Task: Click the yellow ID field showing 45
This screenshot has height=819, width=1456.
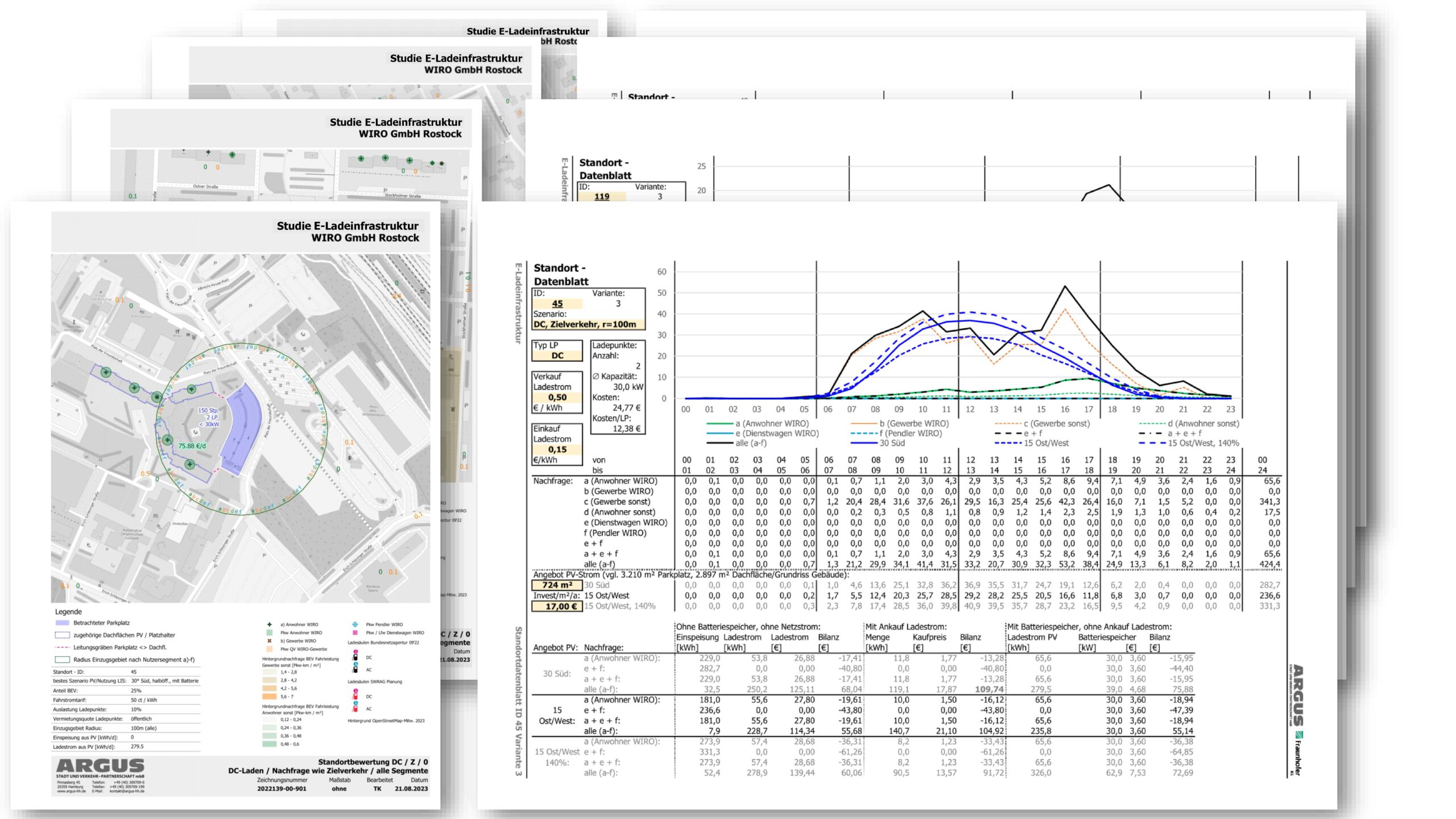Action: point(557,304)
